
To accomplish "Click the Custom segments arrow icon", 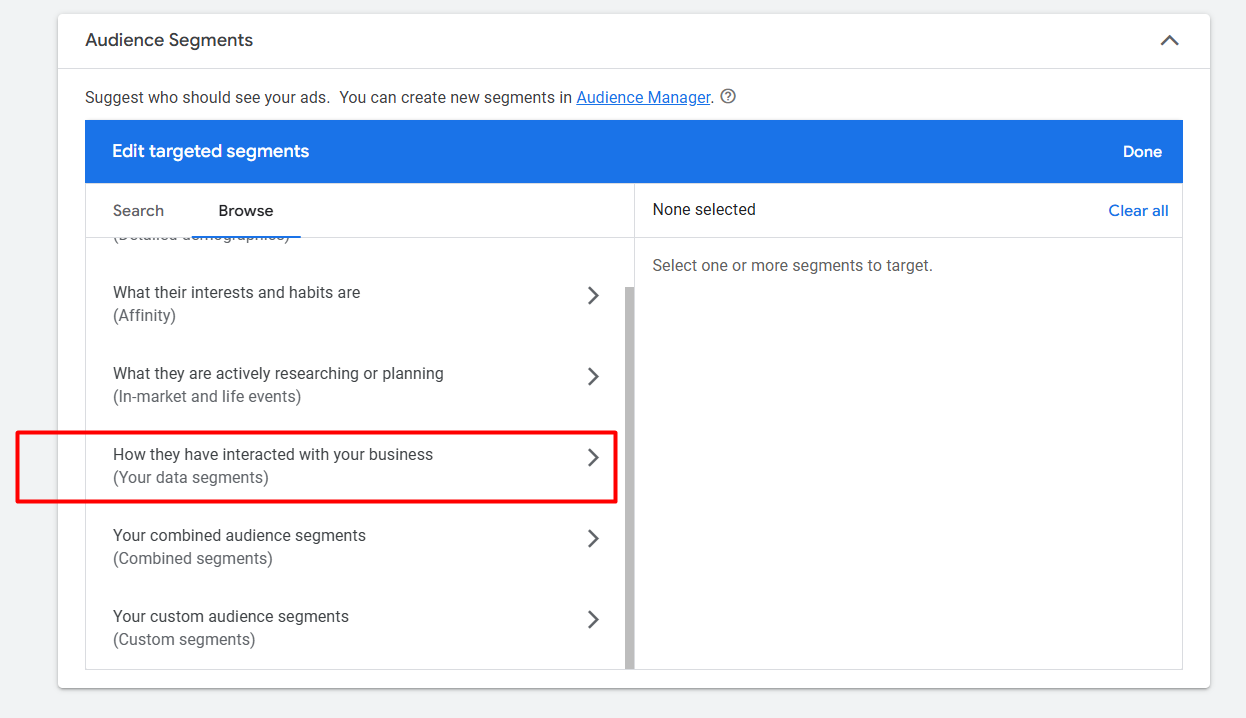I will pos(593,619).
